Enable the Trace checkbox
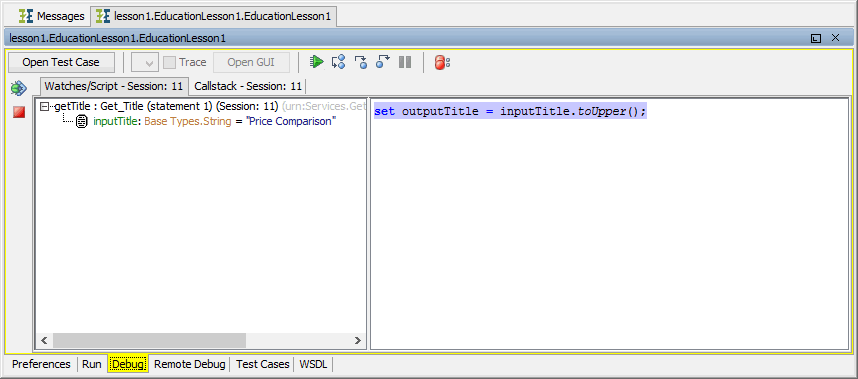Screen dimensions: 858x379 click(x=170, y=62)
